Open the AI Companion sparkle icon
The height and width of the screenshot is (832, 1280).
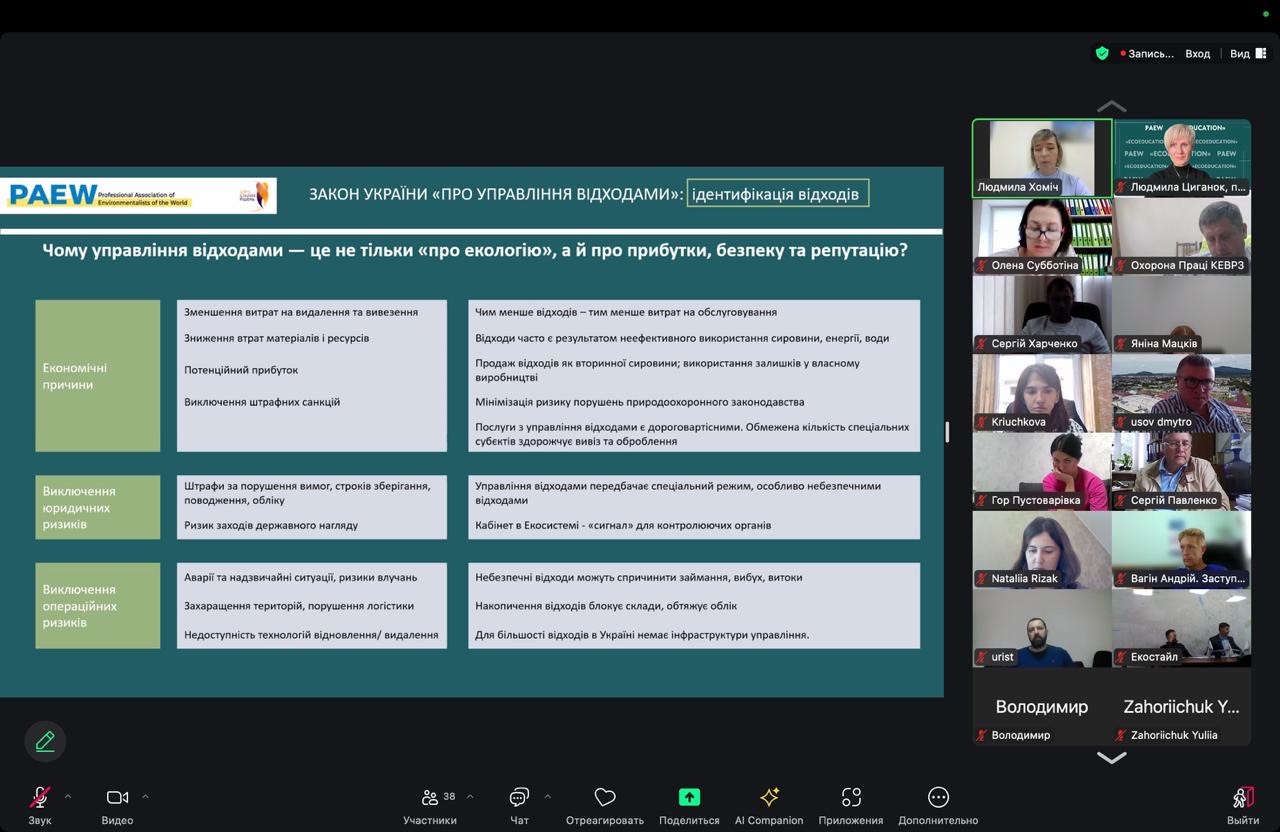pos(769,804)
